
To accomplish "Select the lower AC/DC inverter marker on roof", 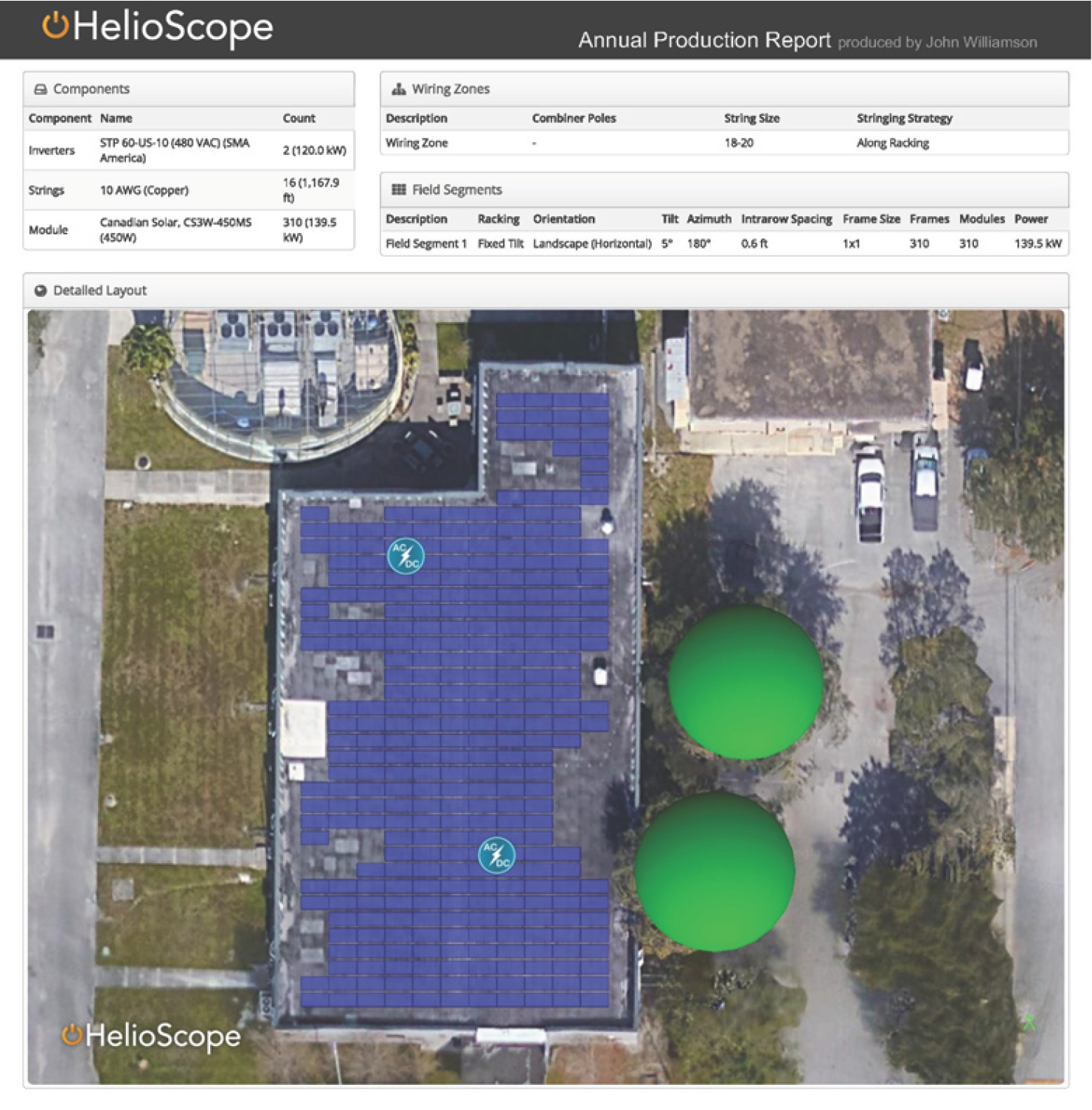I will click(497, 855).
